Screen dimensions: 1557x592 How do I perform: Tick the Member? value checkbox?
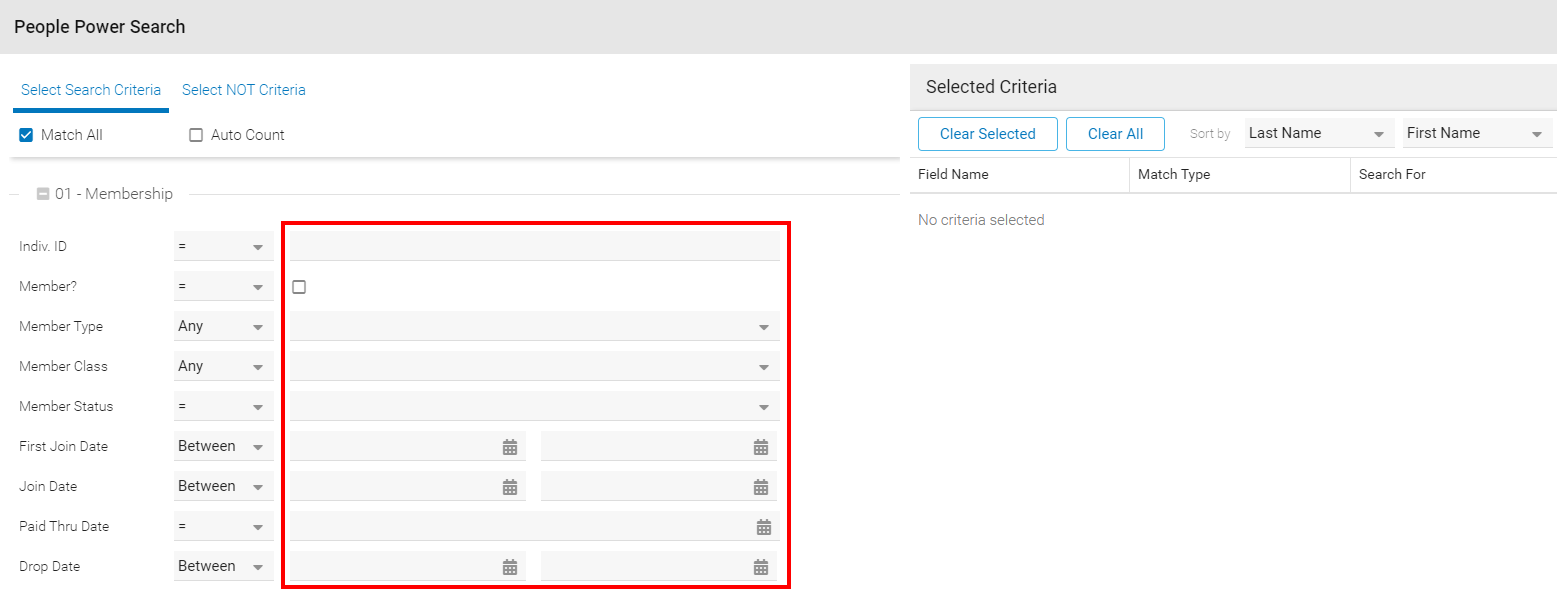[299, 287]
